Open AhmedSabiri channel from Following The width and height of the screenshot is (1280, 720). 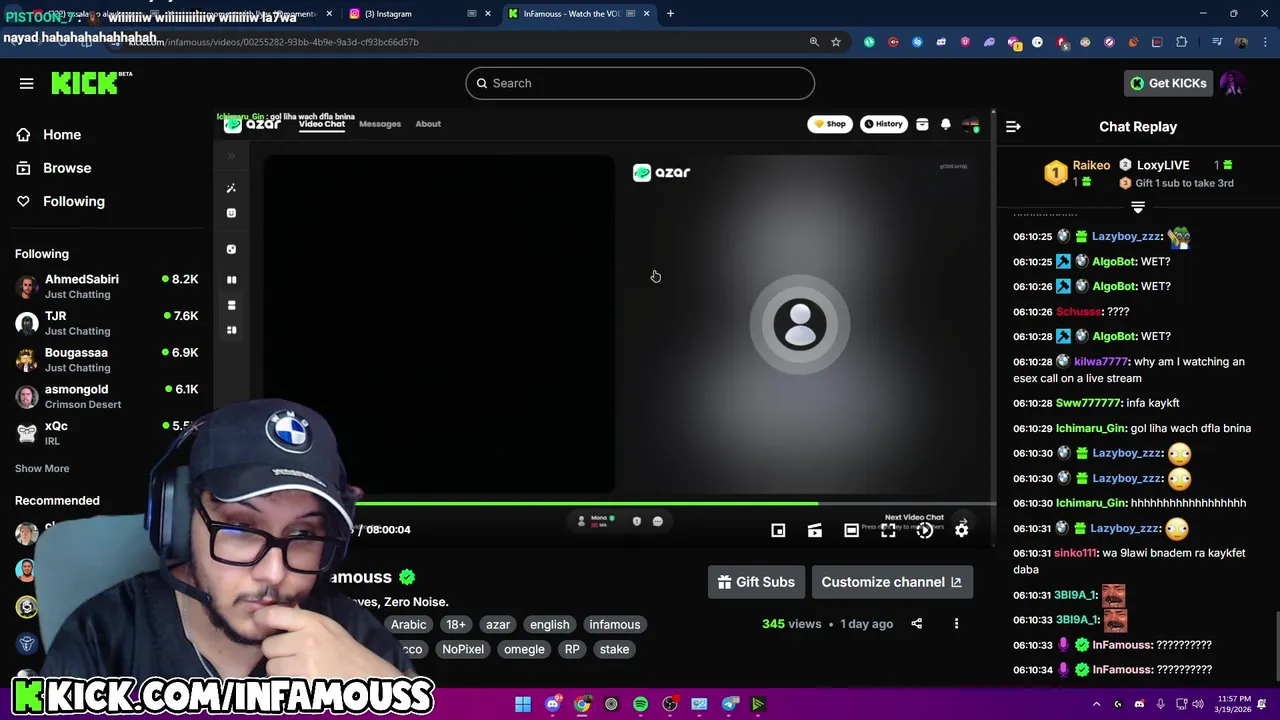pyautogui.click(x=107, y=286)
